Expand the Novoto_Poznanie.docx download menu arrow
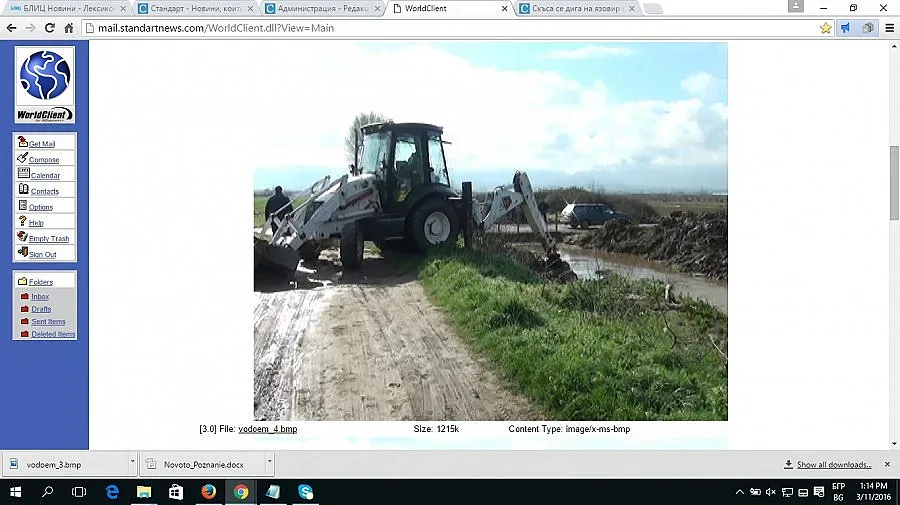 [270, 464]
